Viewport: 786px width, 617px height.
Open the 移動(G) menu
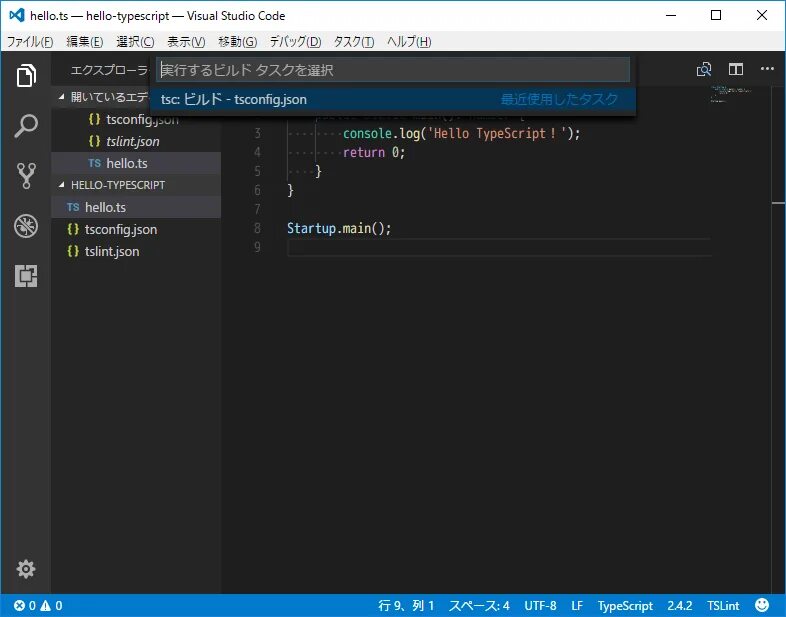pyautogui.click(x=238, y=42)
